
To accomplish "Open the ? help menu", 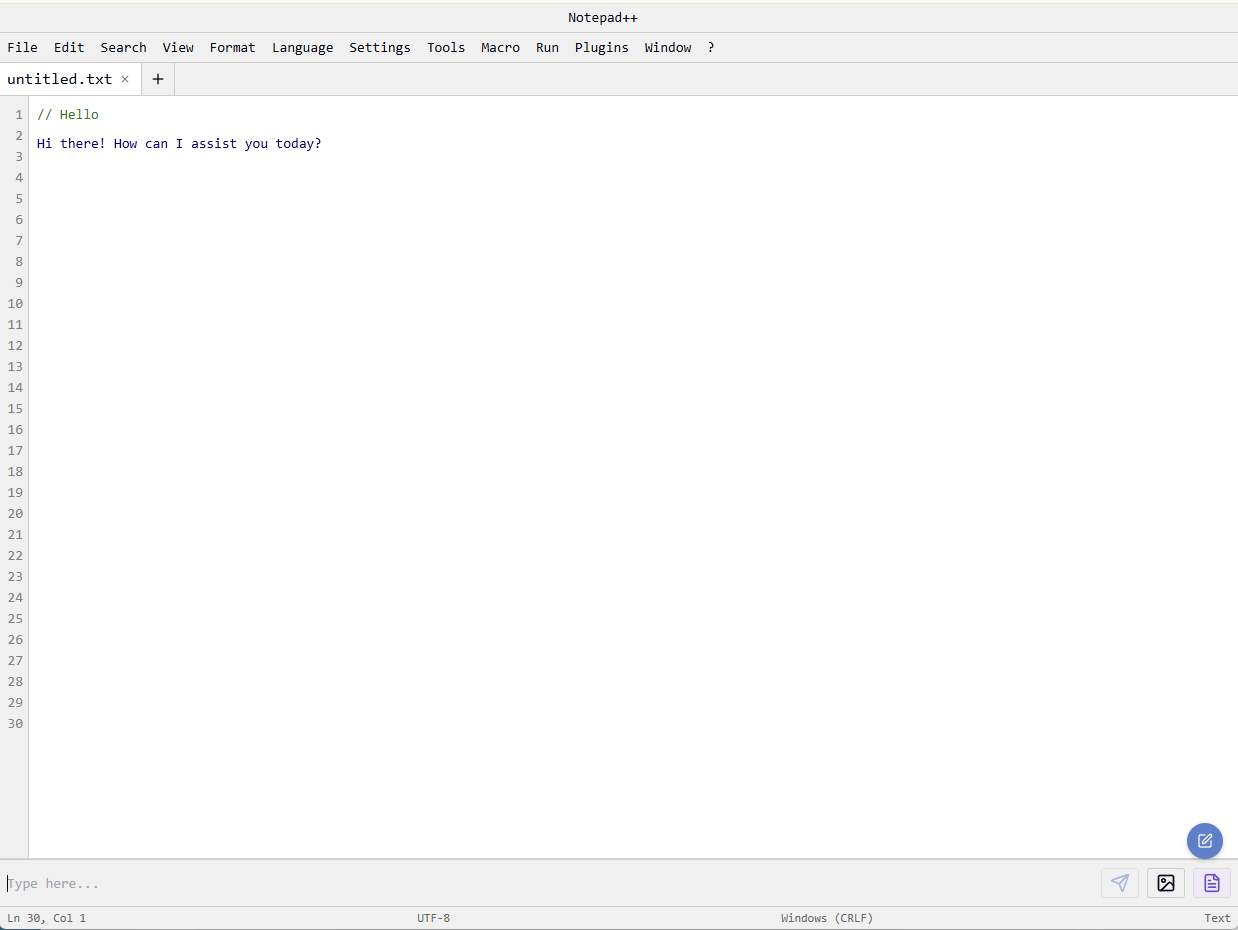I will [x=711, y=47].
